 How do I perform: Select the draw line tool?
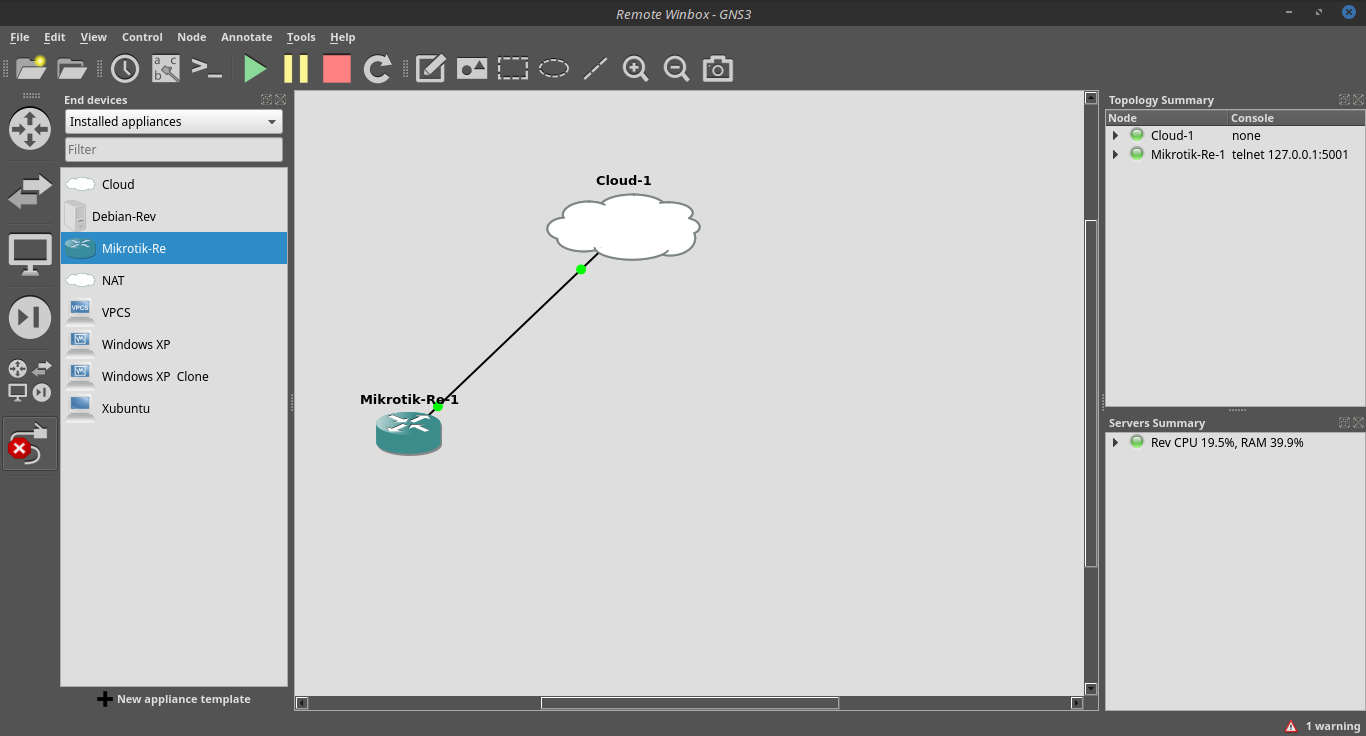(x=595, y=68)
